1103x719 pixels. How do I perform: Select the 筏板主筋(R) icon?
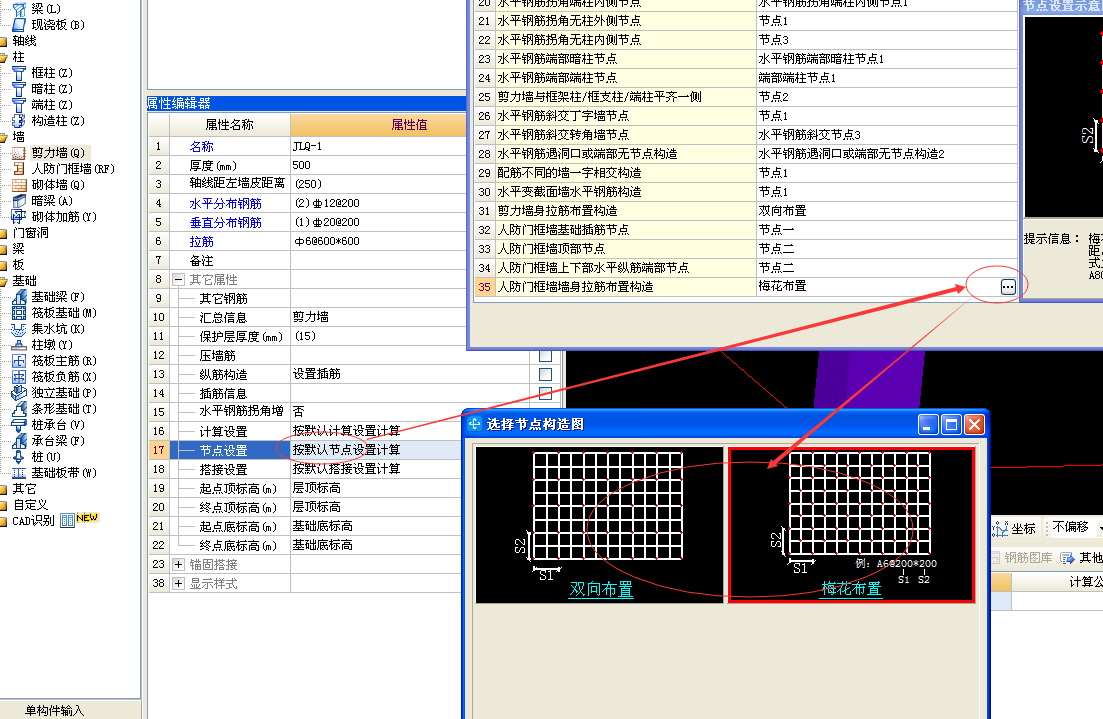pyautogui.click(x=19, y=361)
